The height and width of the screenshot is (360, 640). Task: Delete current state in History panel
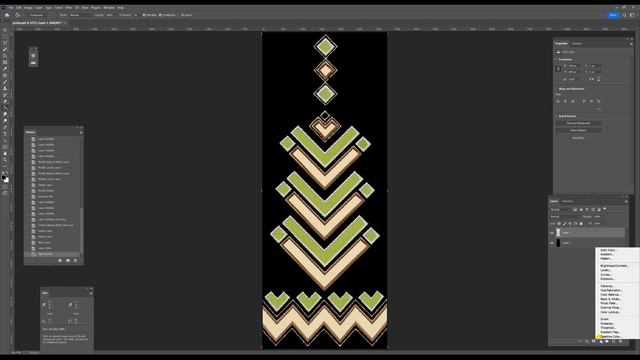tap(75, 260)
